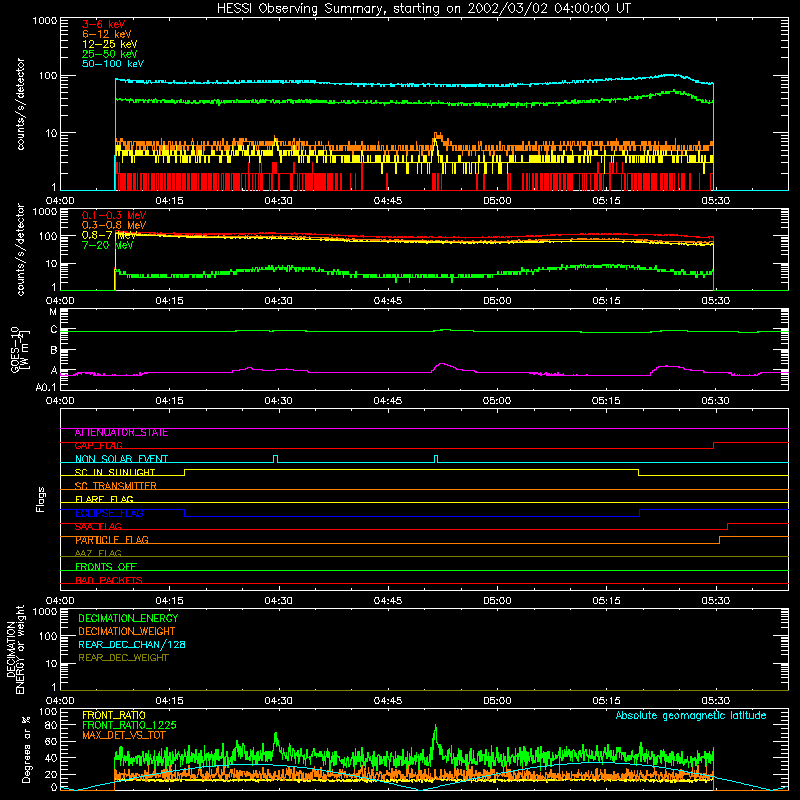This screenshot has width=800, height=800.
Task: Click the SC_IN_SUNLIGHT flag label
Action: tap(115, 472)
